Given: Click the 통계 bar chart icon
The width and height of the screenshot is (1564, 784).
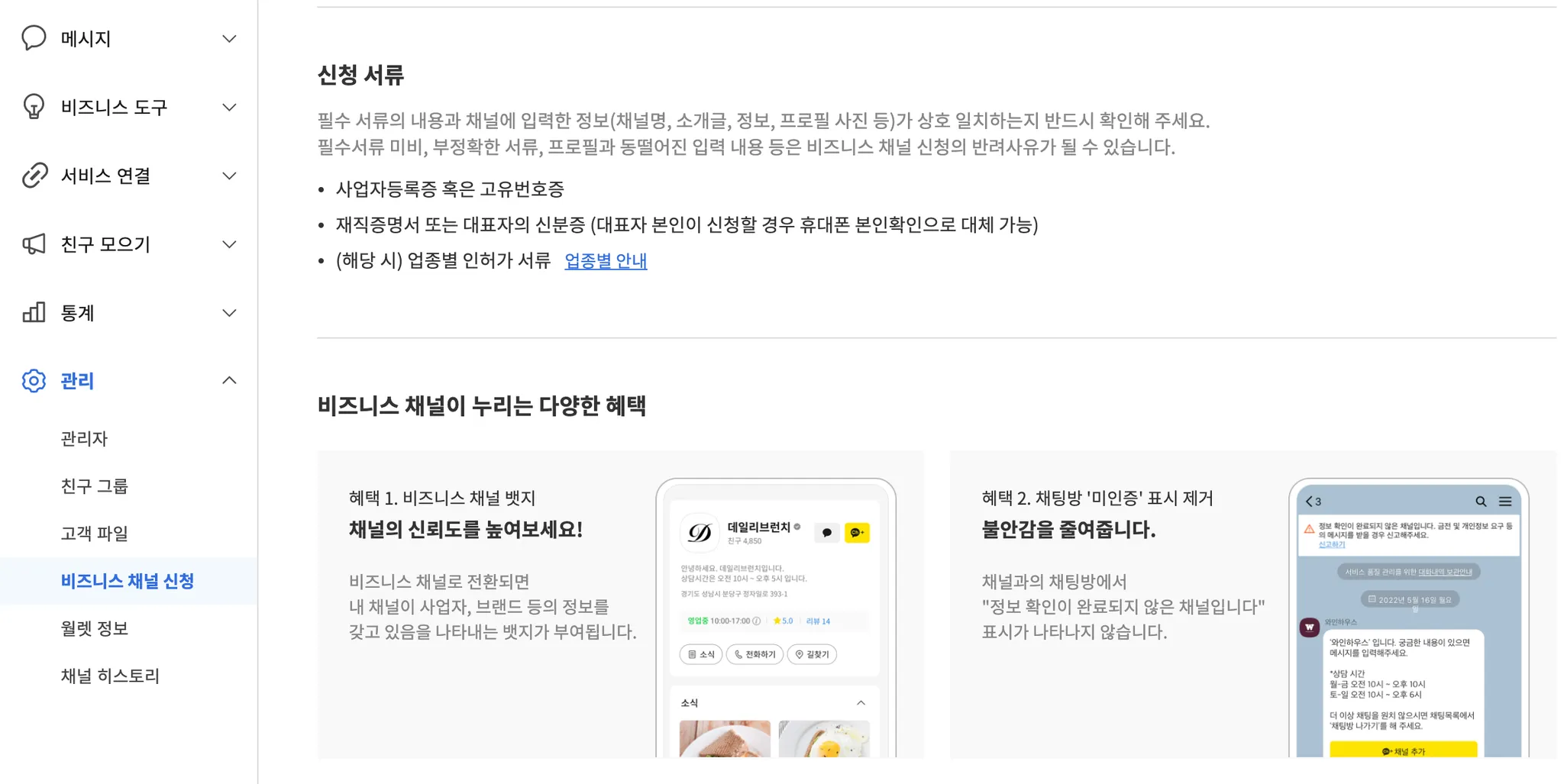Looking at the screenshot, I should 34,312.
